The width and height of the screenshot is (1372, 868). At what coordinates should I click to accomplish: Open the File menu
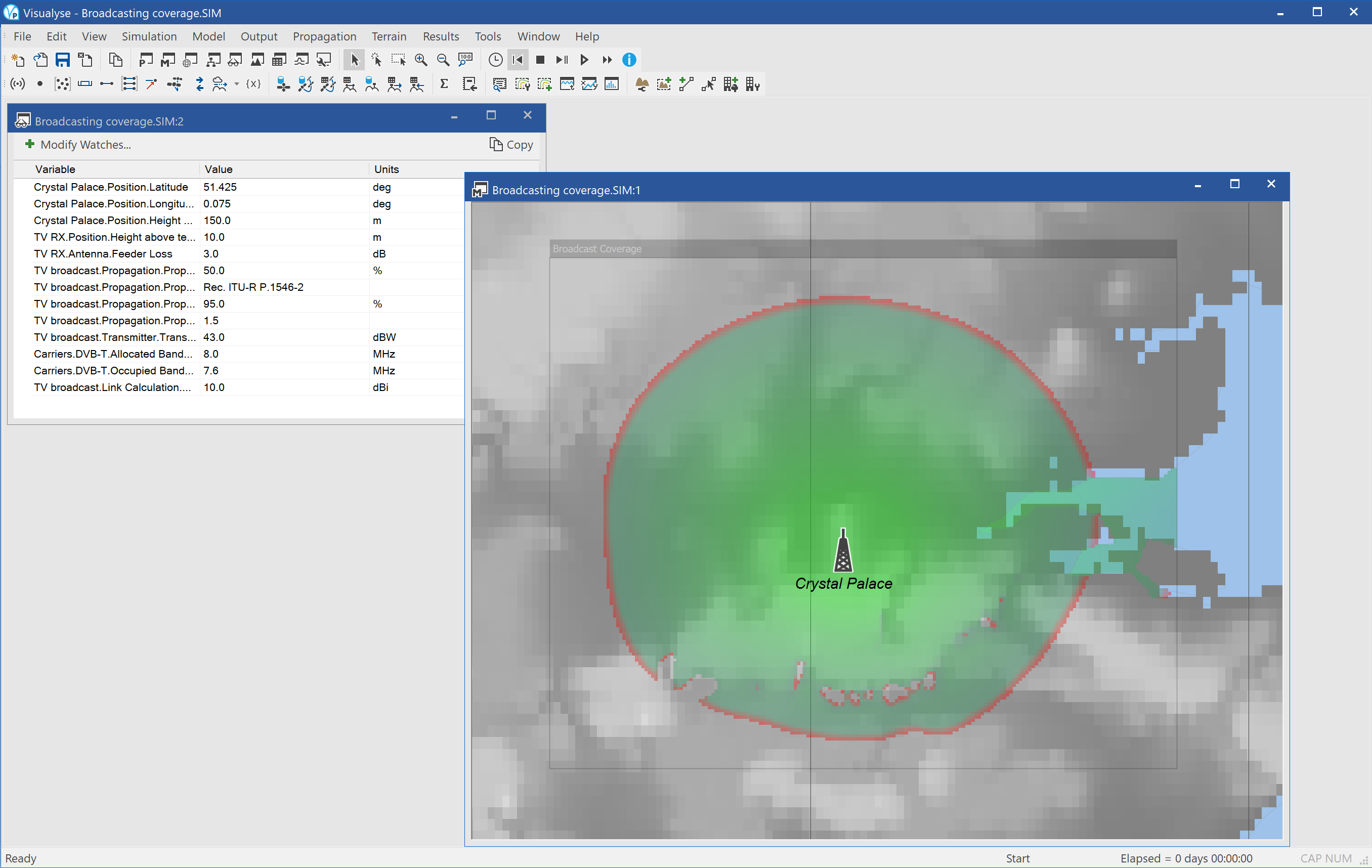pyautogui.click(x=22, y=36)
